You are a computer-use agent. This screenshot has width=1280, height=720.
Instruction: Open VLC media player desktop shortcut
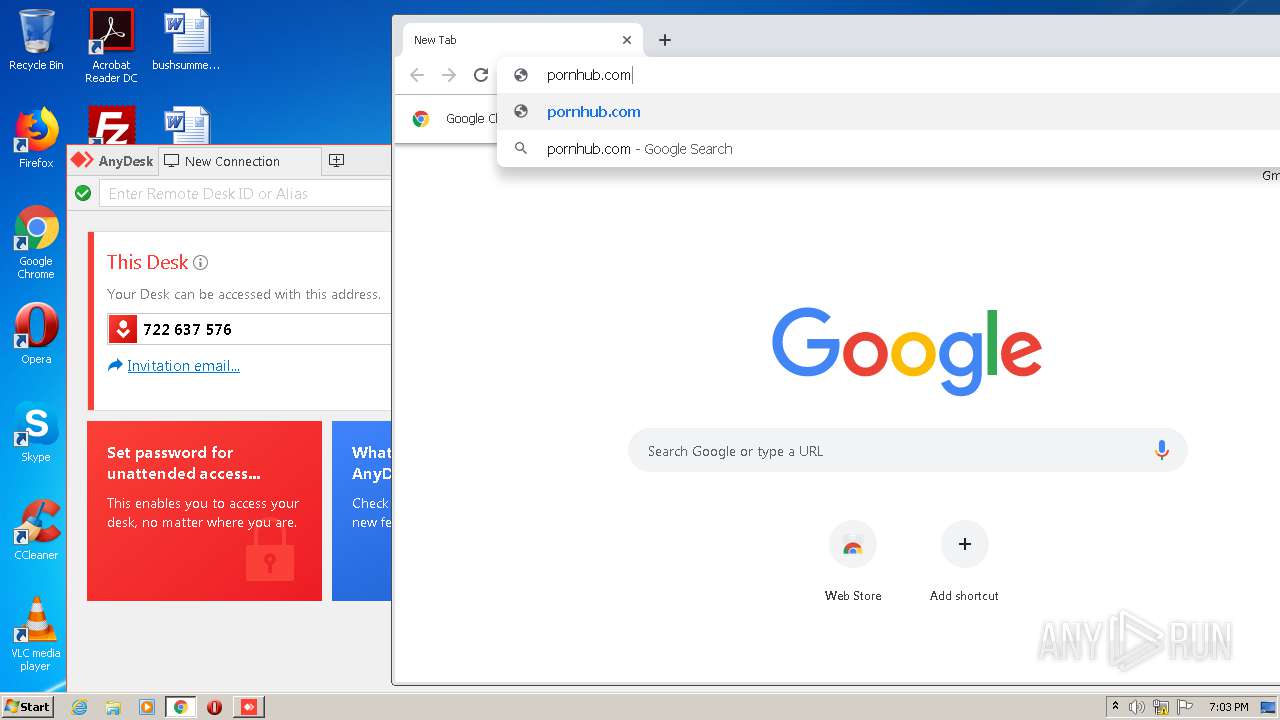pyautogui.click(x=36, y=634)
